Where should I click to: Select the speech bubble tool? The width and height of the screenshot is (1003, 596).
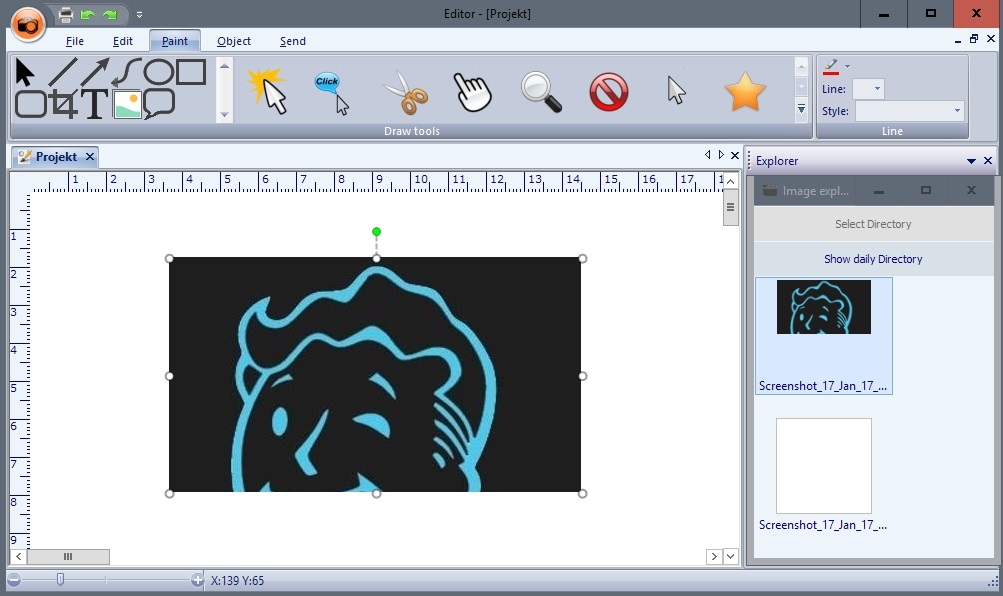(x=159, y=104)
